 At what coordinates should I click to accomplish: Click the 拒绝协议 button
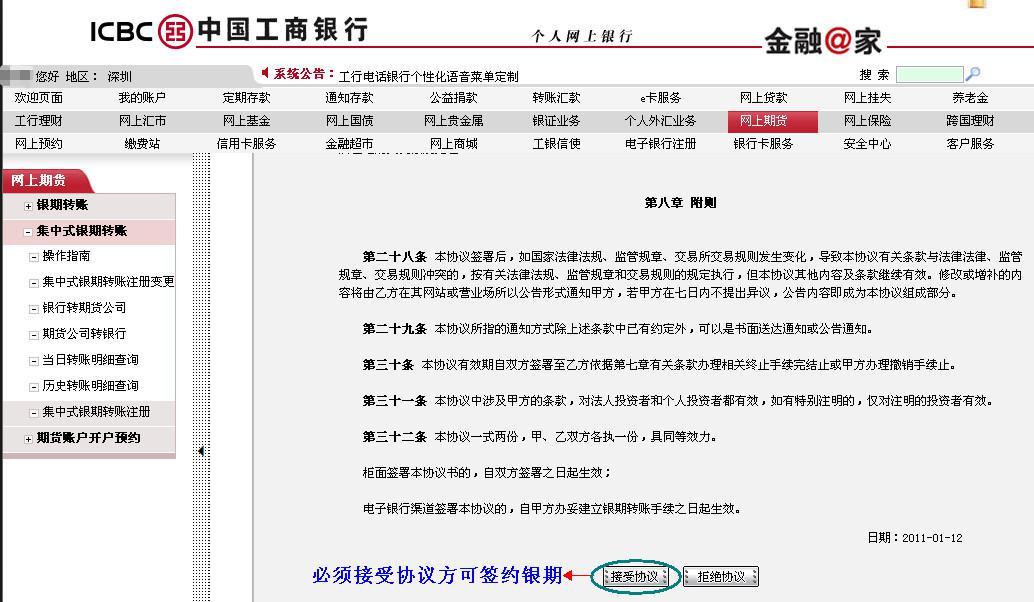(x=721, y=576)
